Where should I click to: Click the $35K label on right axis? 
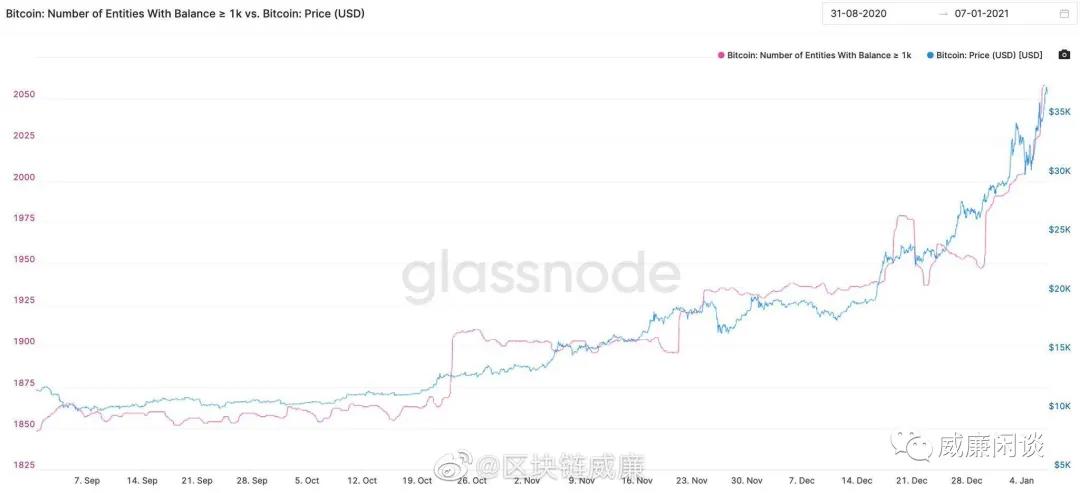click(1060, 113)
